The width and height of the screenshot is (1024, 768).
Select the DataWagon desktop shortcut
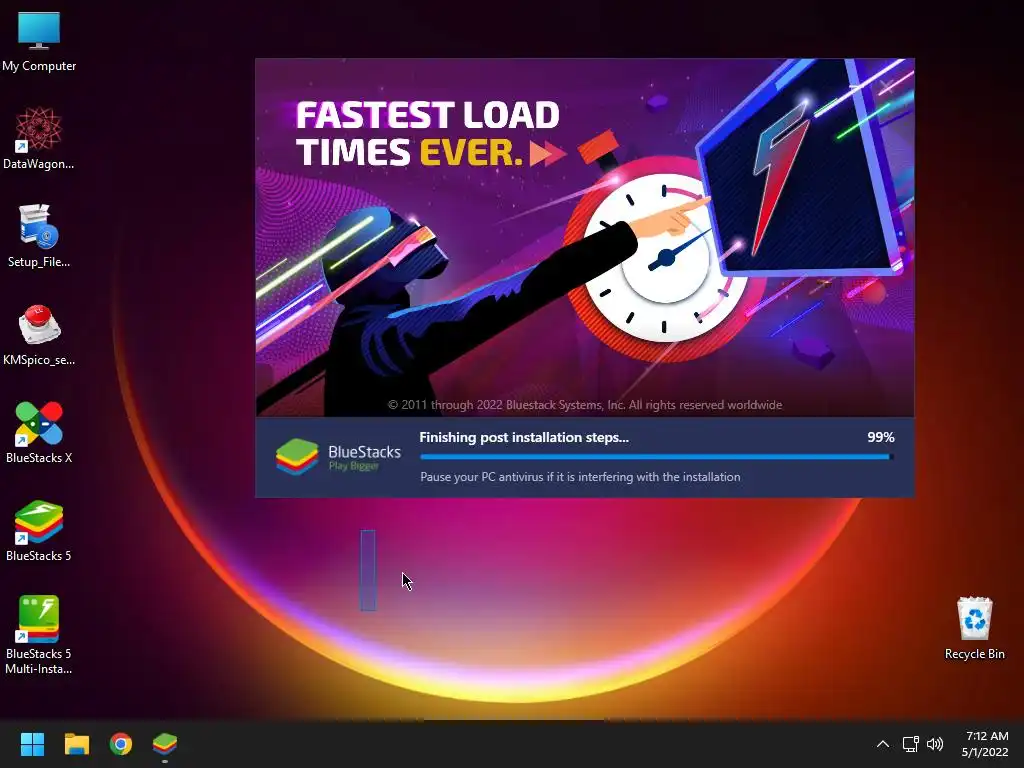tap(39, 138)
